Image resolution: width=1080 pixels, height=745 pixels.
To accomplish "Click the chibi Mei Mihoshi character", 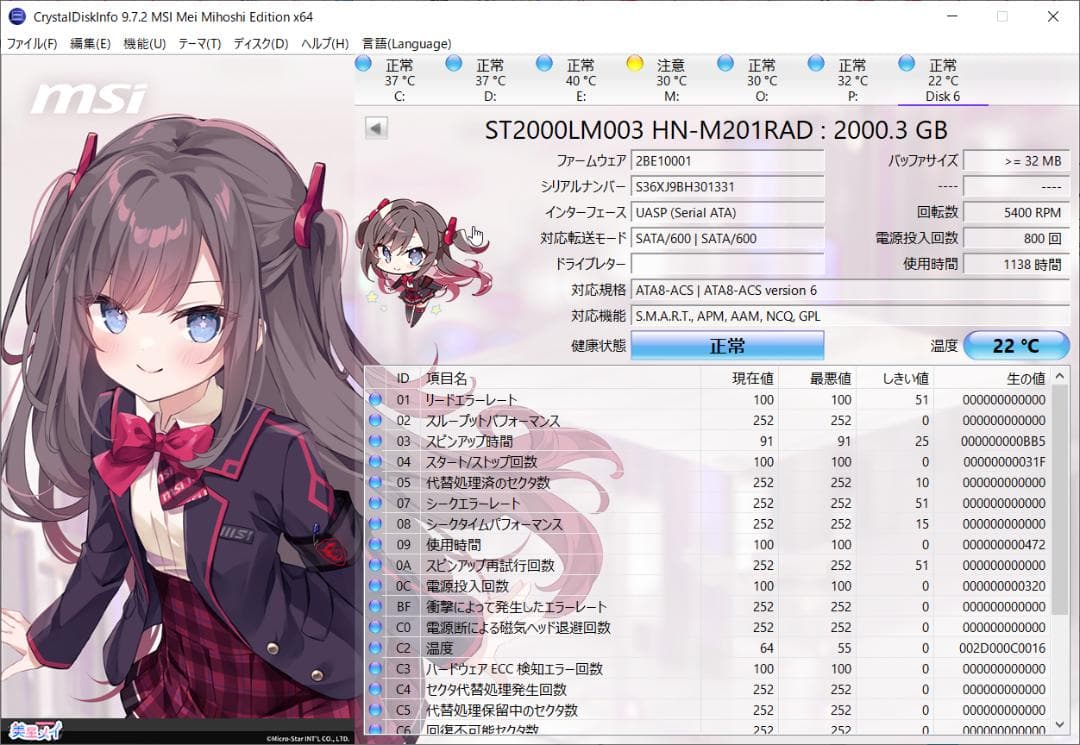I will pos(422,262).
